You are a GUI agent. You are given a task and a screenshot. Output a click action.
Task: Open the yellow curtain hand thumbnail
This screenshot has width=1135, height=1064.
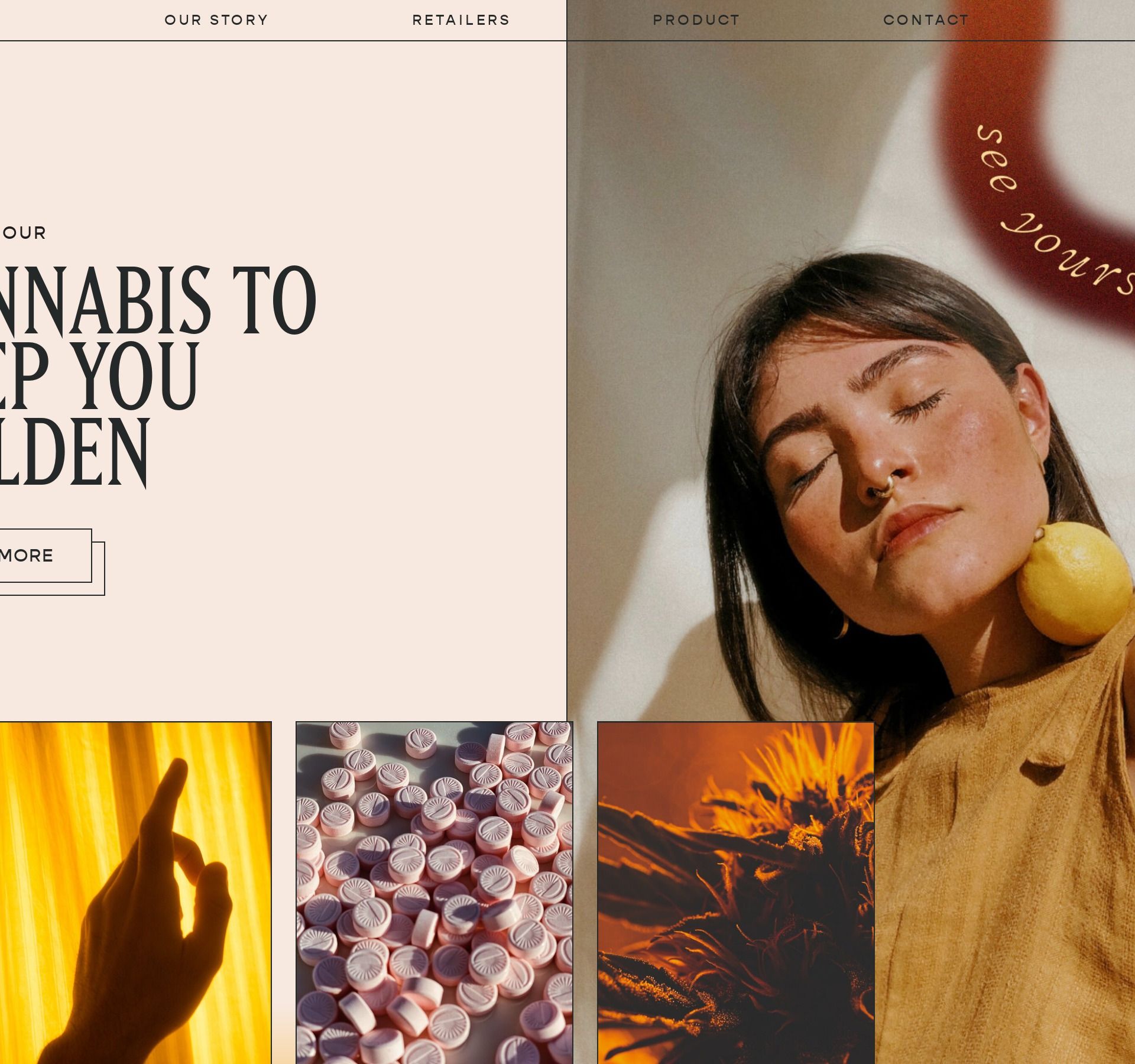click(x=135, y=893)
